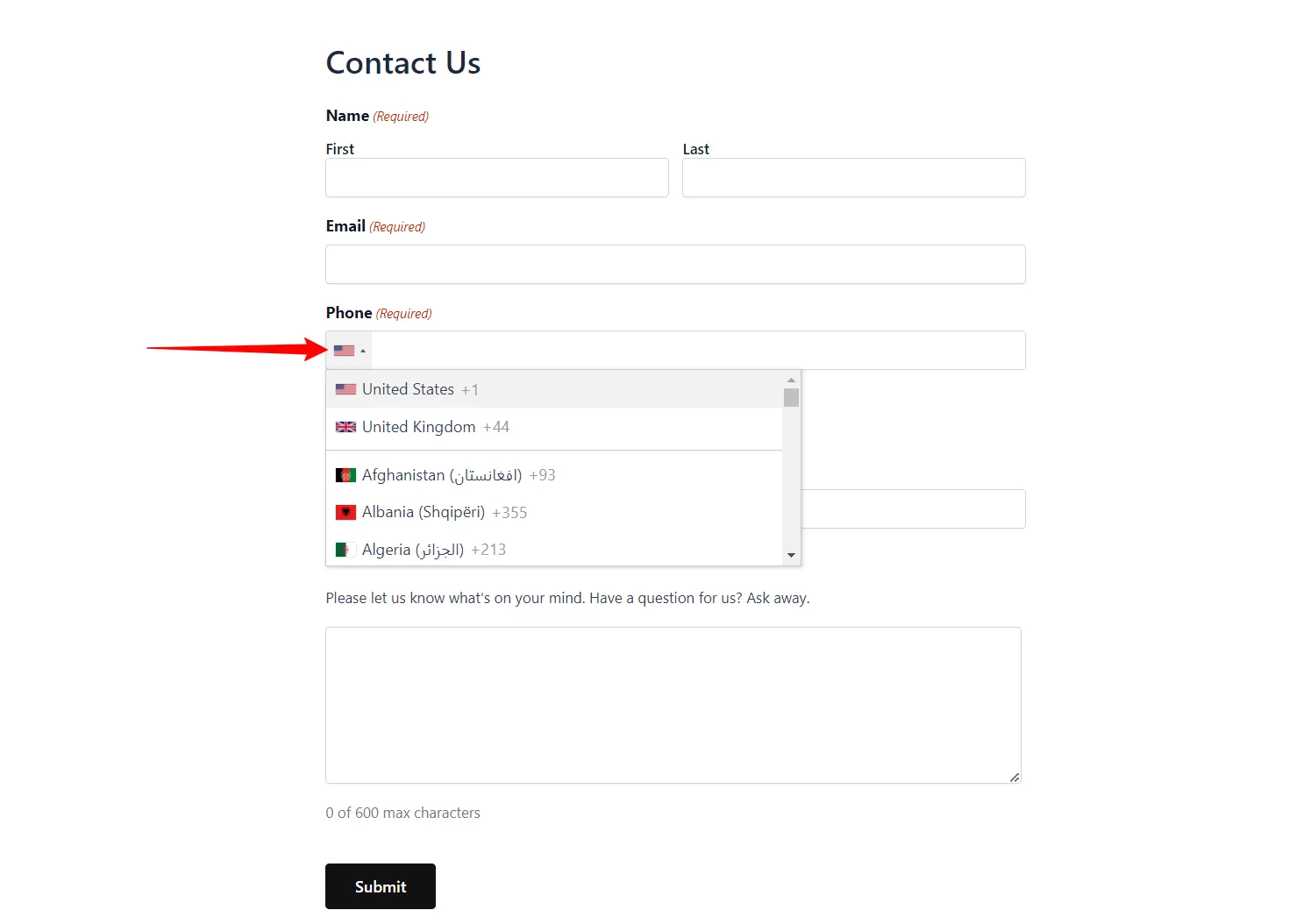Viewport: 1303px width, 924px height.
Task: Click inside the First name field
Action: point(496,177)
